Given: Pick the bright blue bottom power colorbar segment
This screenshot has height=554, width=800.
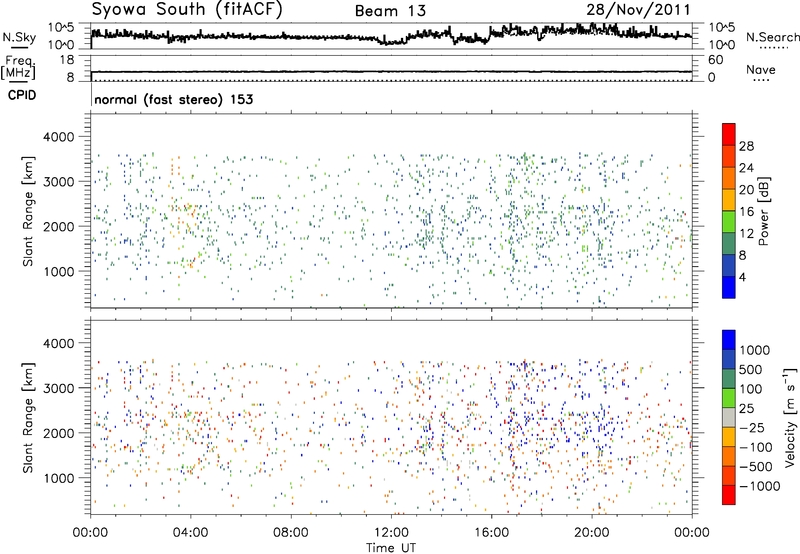Looking at the screenshot, I should tap(729, 287).
